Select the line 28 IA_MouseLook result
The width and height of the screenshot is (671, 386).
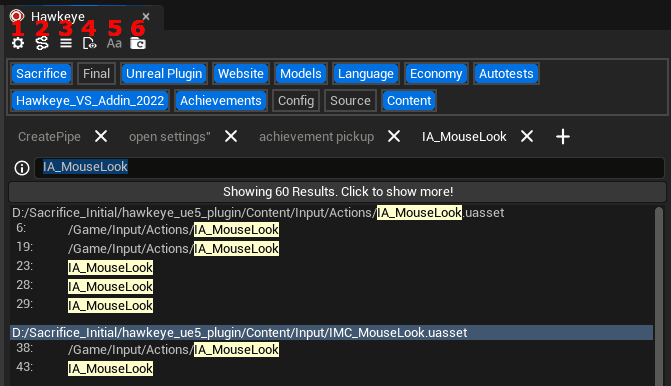point(110,287)
